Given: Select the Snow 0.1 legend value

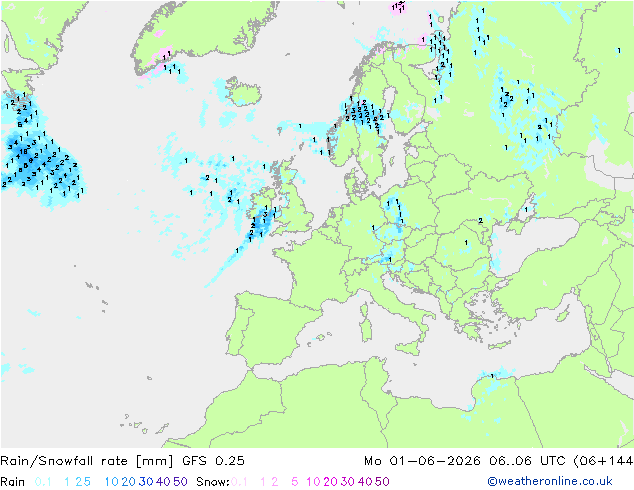Looking at the screenshot, I should coord(239,482).
